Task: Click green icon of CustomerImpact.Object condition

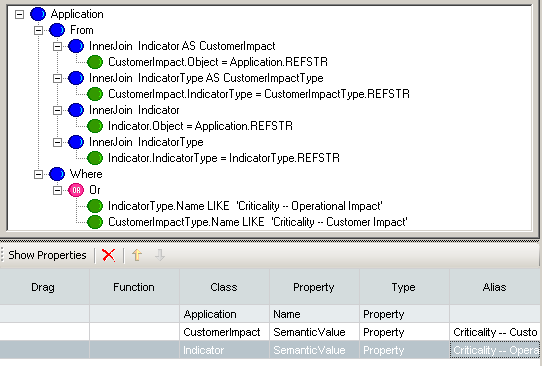Action: pyautogui.click(x=95, y=62)
